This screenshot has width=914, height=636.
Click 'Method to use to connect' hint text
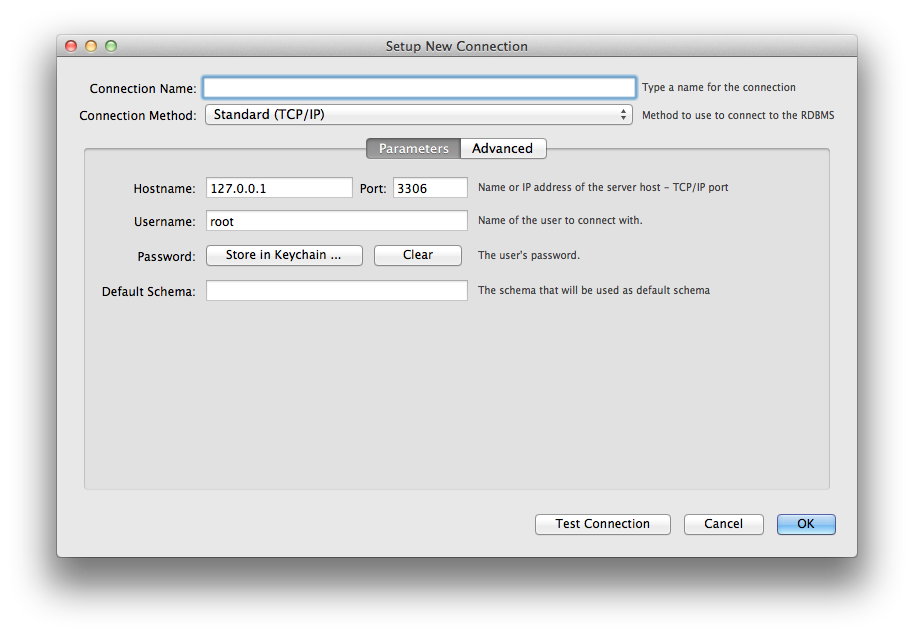pyautogui.click(x=738, y=115)
